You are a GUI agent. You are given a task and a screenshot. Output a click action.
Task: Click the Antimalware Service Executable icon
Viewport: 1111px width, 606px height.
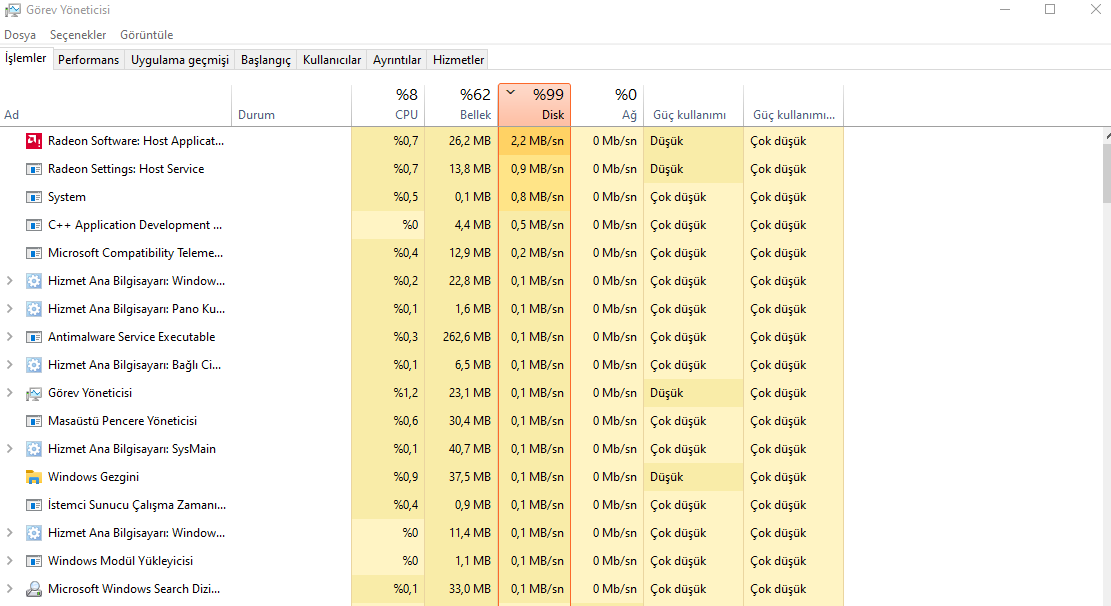click(34, 337)
